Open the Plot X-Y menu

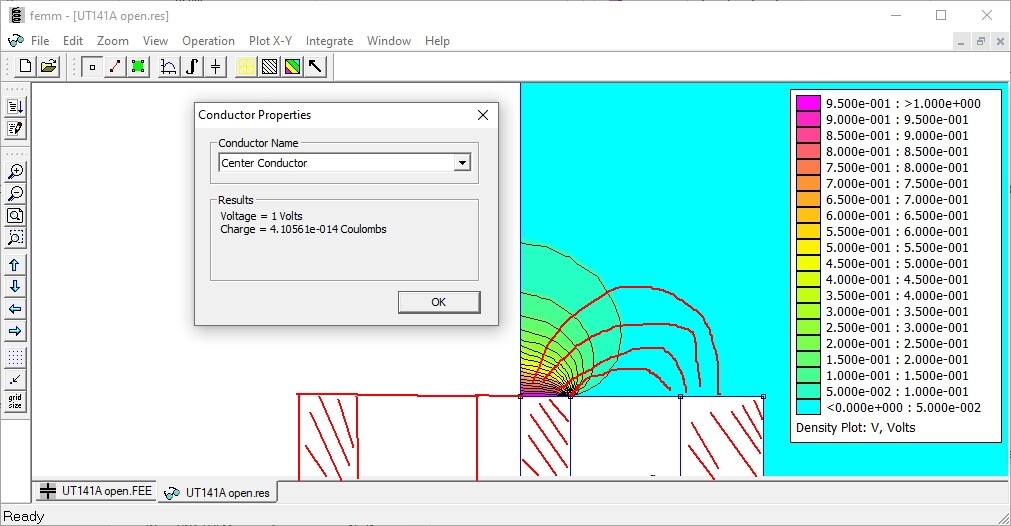tap(270, 41)
